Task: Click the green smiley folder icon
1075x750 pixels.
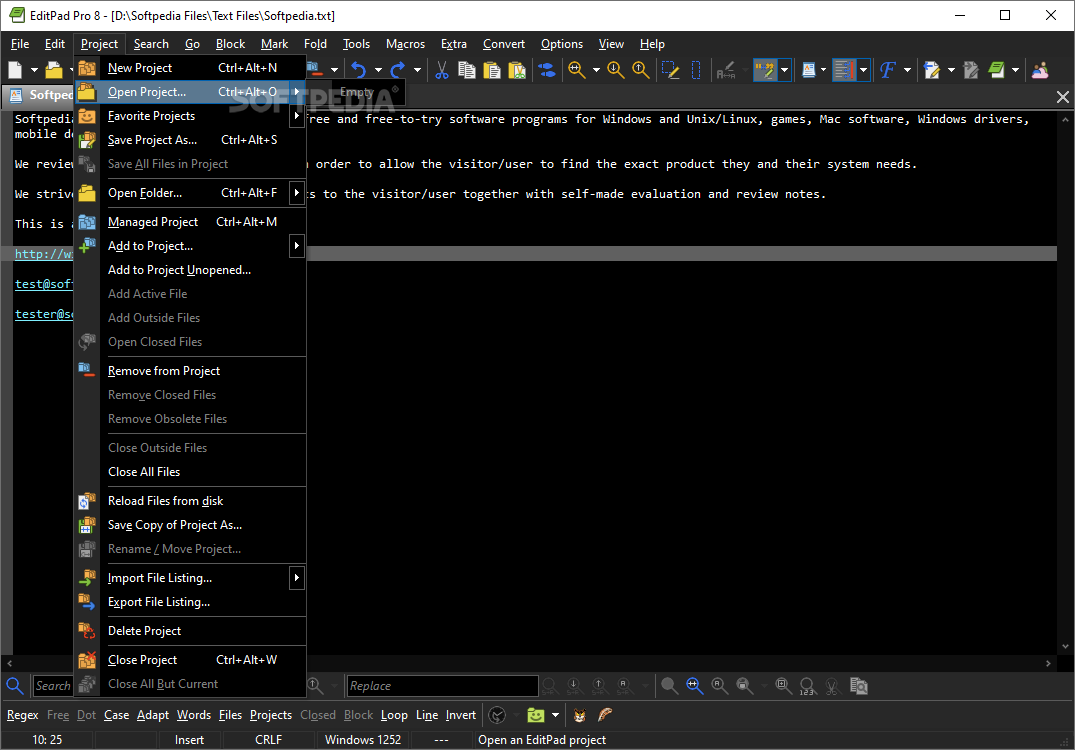Action: (x=535, y=715)
